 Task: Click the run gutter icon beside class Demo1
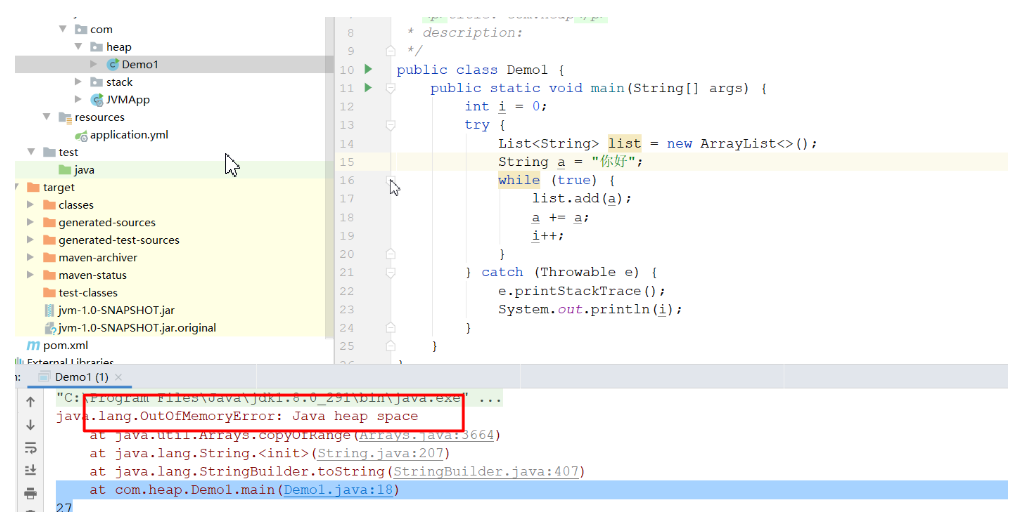pos(368,70)
